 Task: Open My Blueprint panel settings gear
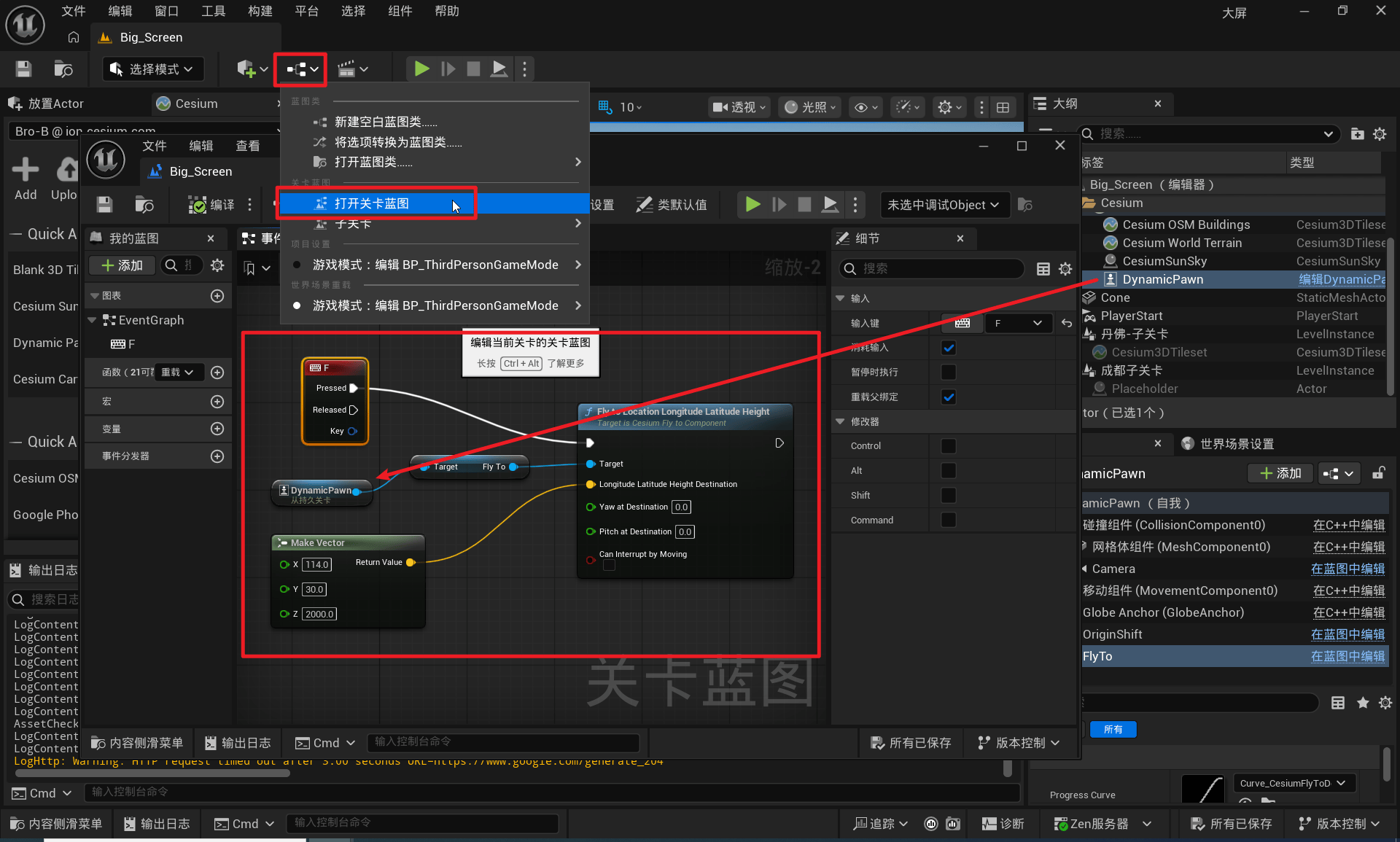(217, 265)
